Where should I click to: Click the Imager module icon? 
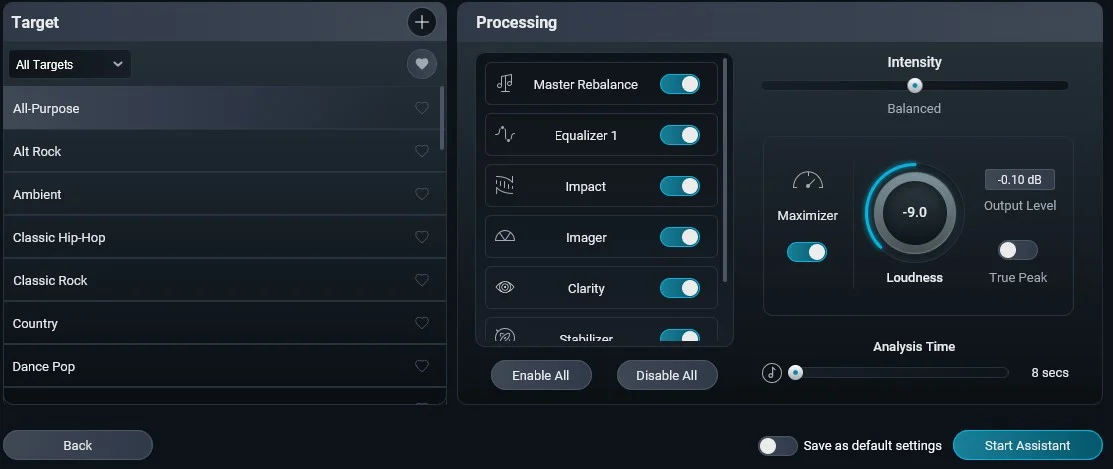(505, 237)
